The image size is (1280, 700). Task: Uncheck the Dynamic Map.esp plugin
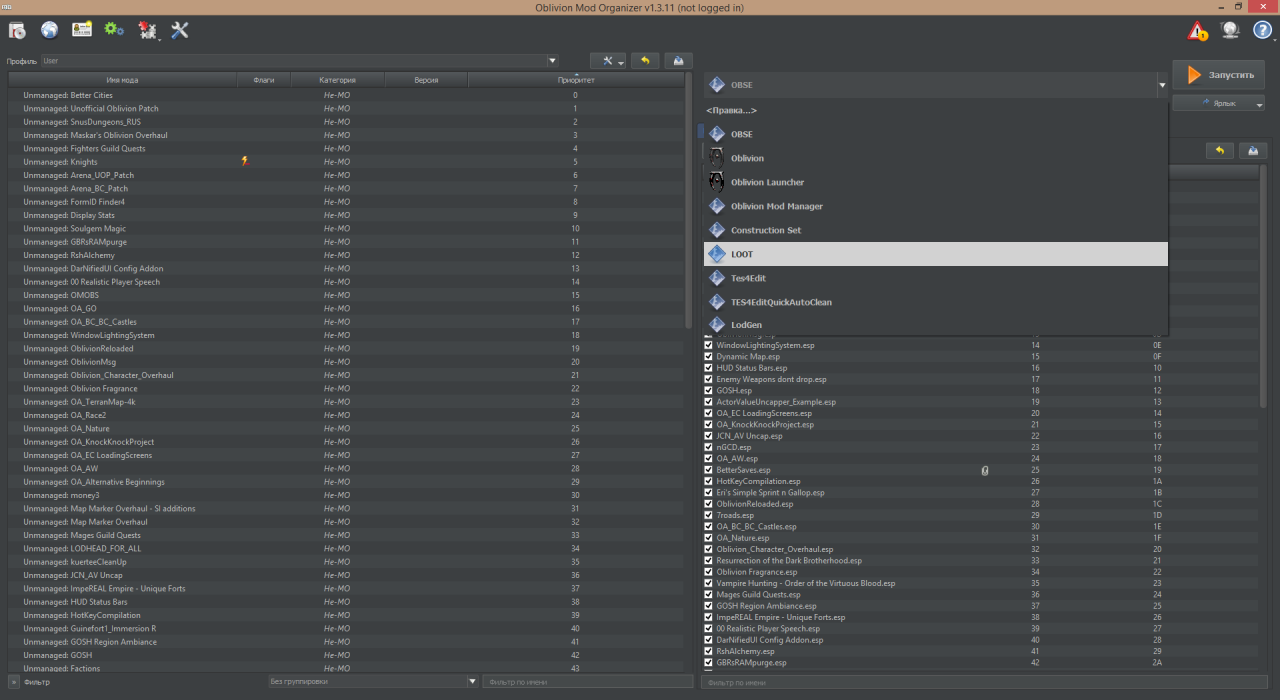[709, 356]
